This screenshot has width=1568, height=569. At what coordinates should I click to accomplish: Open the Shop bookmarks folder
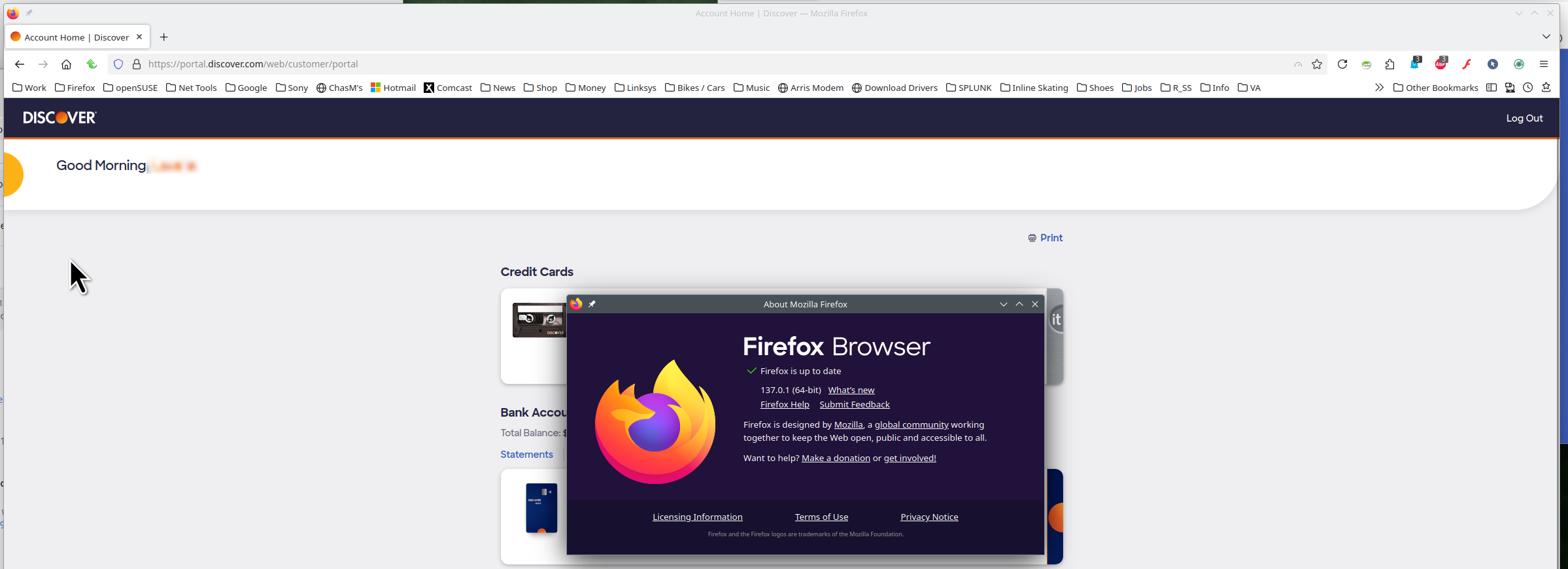click(x=541, y=88)
